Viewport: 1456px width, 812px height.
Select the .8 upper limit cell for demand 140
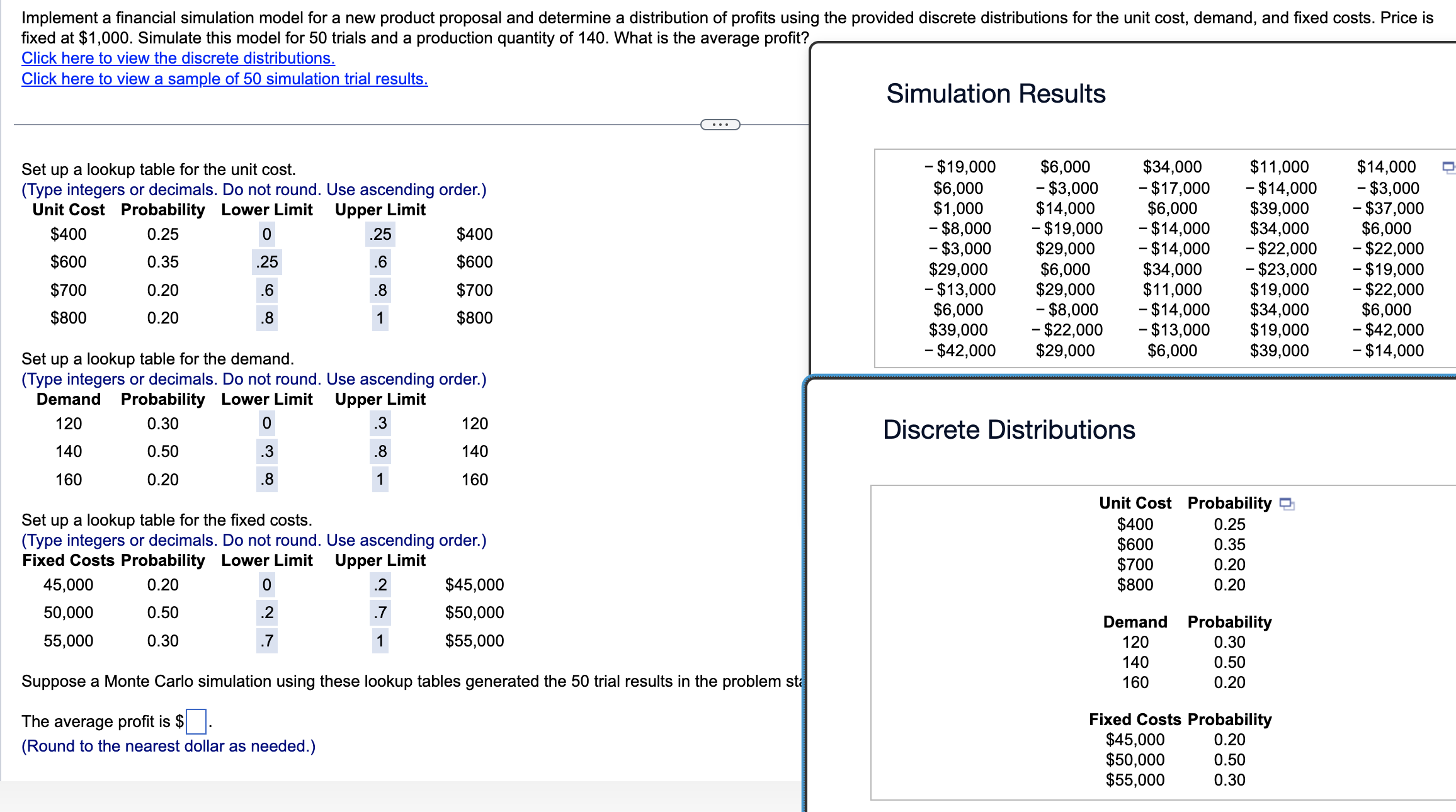coord(381,451)
